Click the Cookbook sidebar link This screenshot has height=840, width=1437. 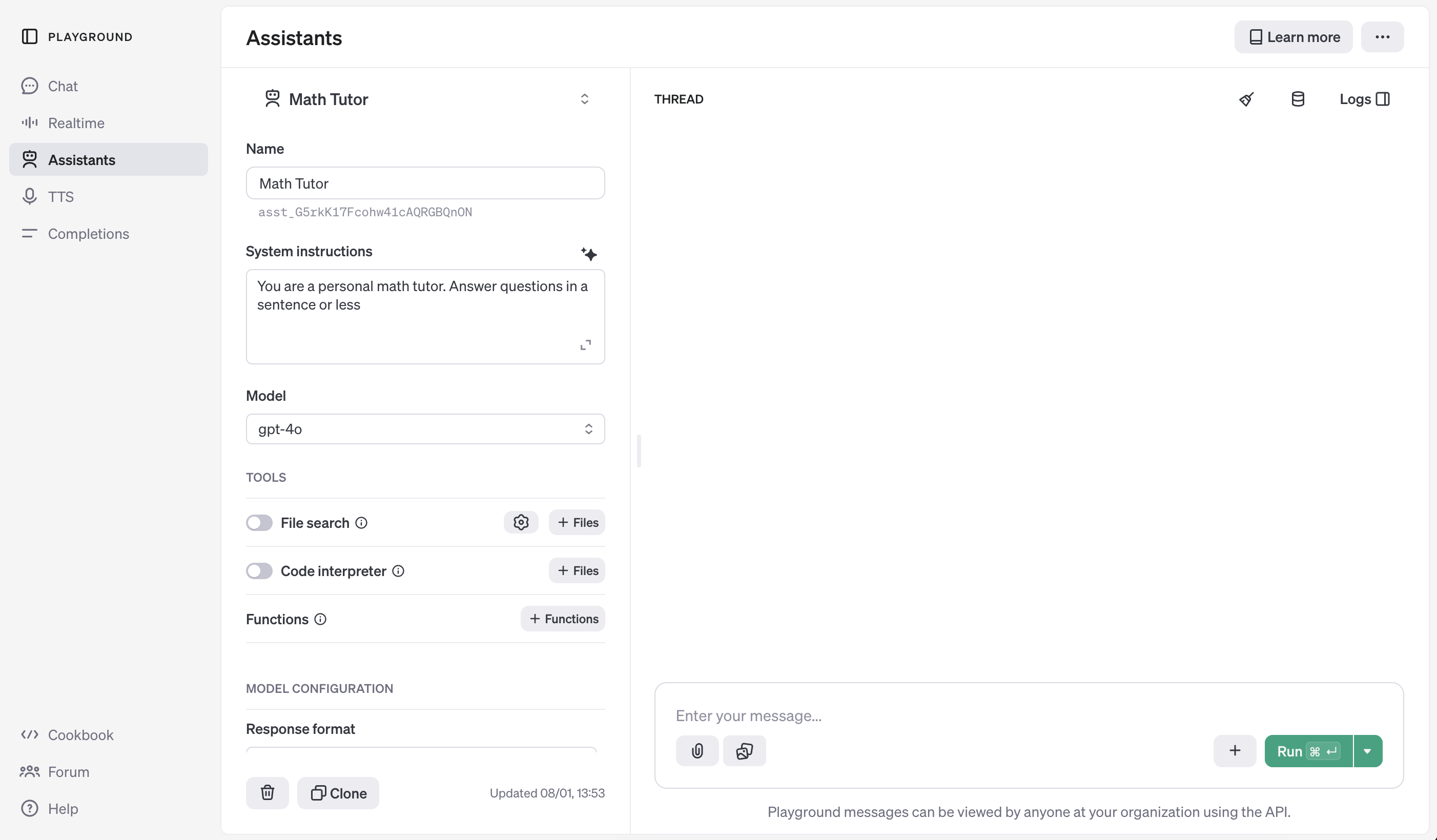pyautogui.click(x=81, y=734)
